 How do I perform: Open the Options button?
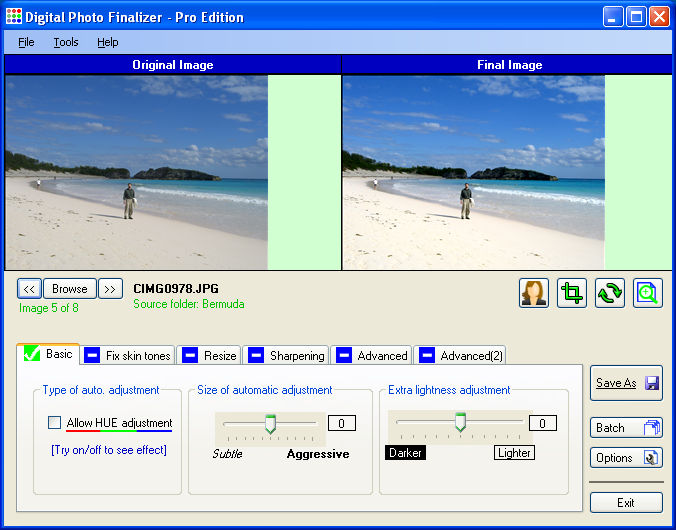click(626, 458)
